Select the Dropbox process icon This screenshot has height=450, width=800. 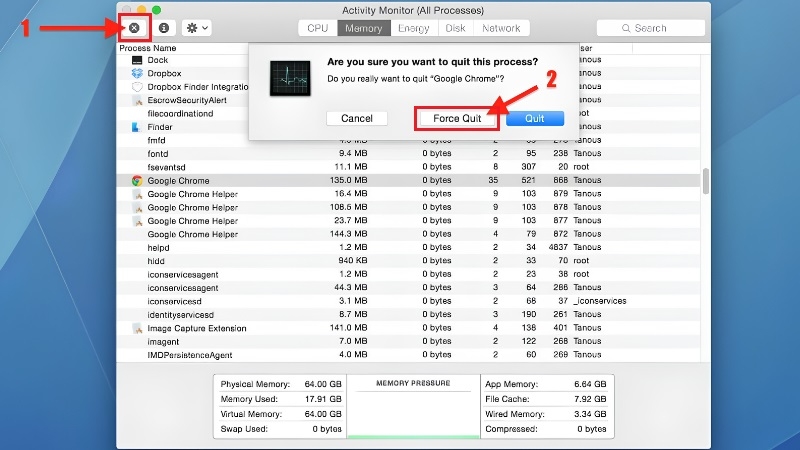pyautogui.click(x=137, y=73)
